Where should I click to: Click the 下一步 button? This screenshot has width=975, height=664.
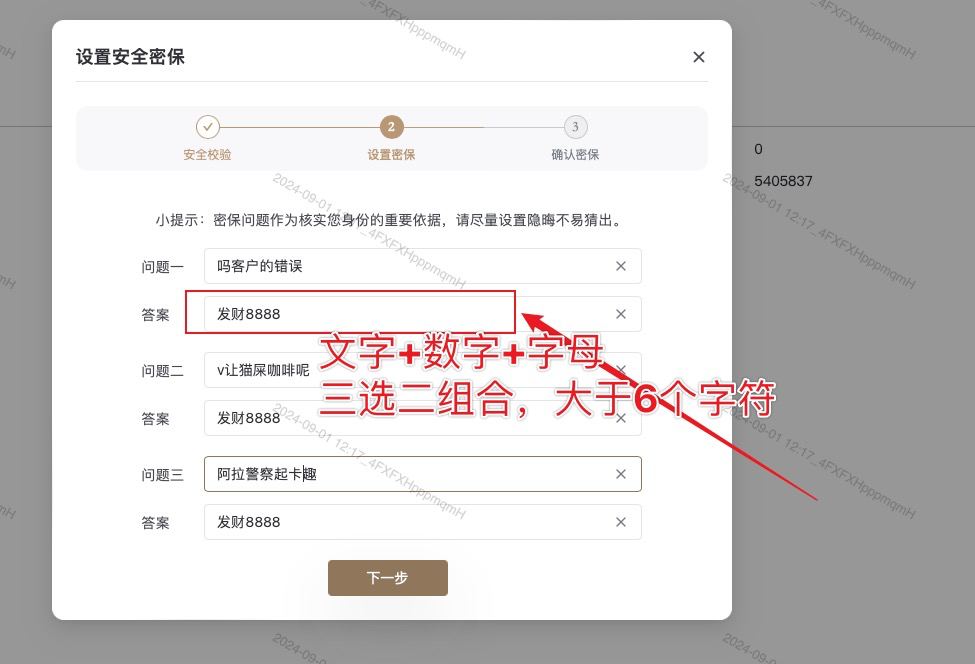(388, 578)
